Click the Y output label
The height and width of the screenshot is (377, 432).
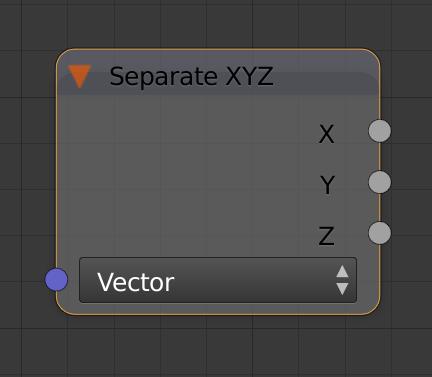327,185
